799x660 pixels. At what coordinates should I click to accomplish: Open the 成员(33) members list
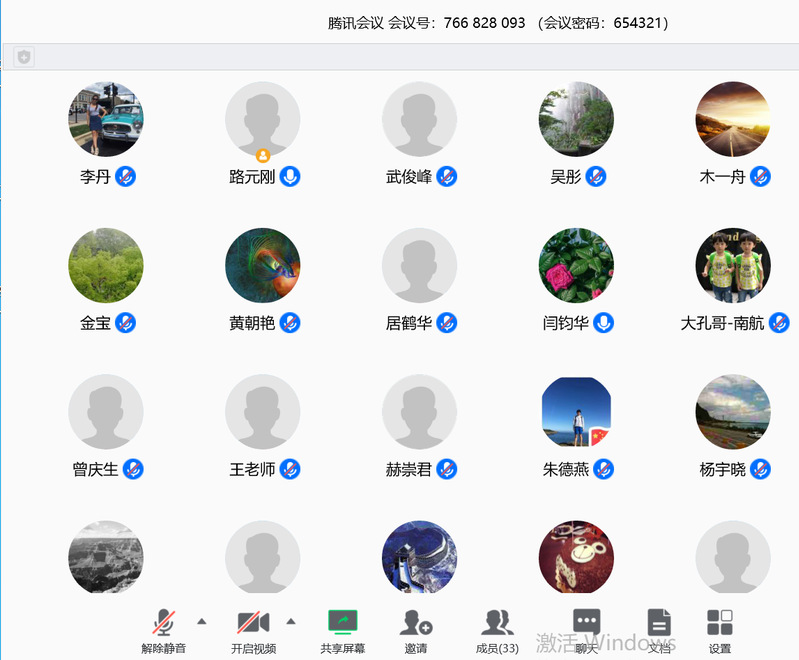click(497, 623)
